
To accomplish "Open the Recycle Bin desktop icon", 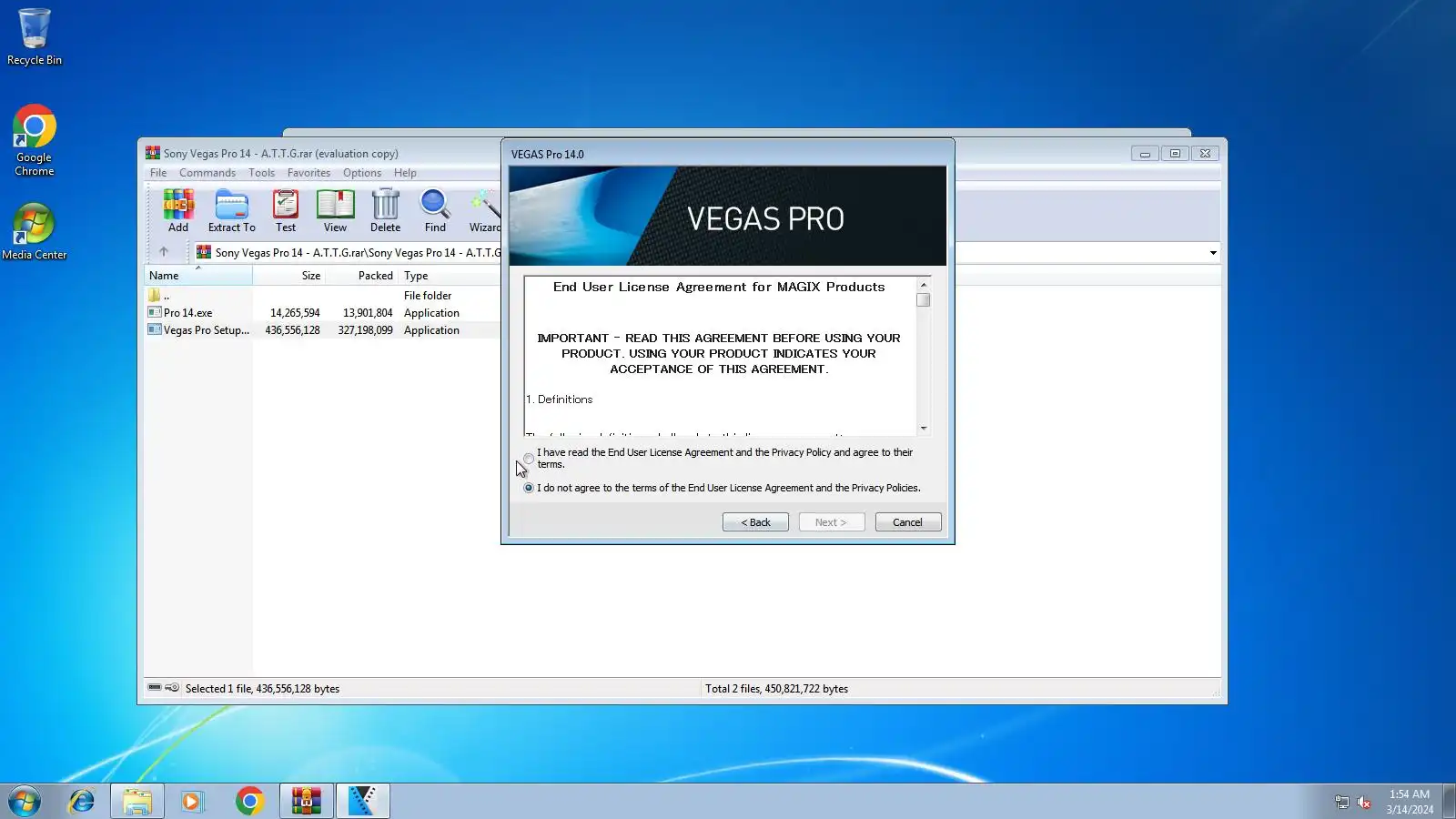I will pyautogui.click(x=35, y=36).
